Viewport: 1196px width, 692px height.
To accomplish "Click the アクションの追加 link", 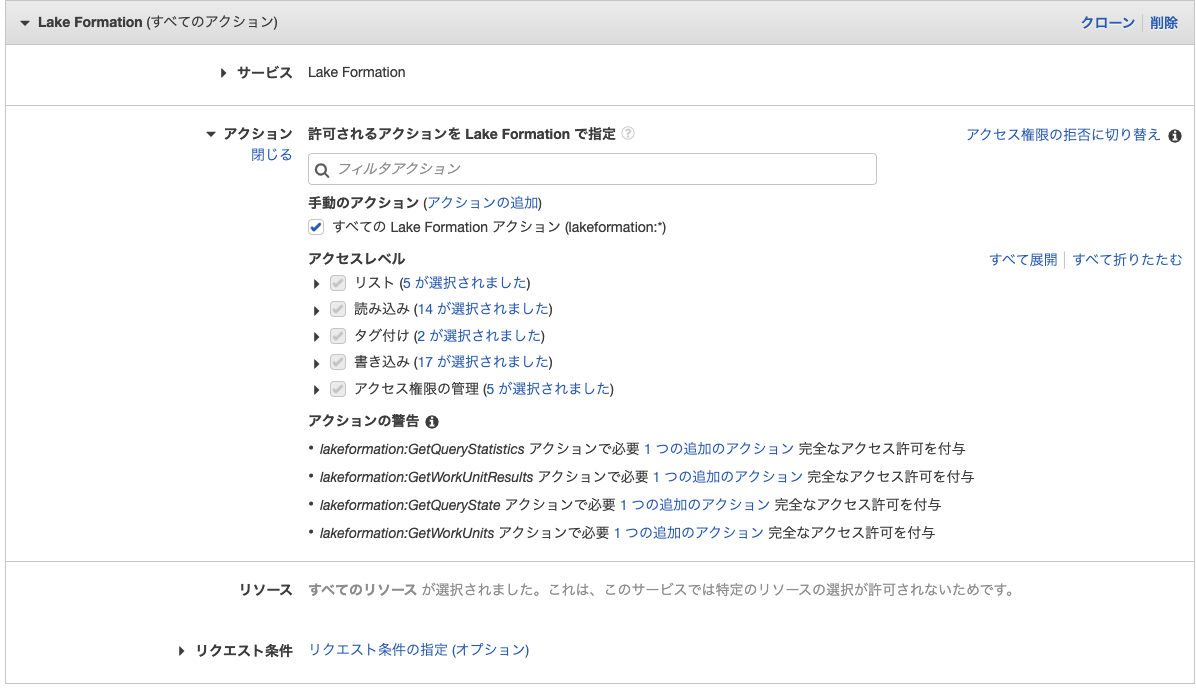I will 482,203.
